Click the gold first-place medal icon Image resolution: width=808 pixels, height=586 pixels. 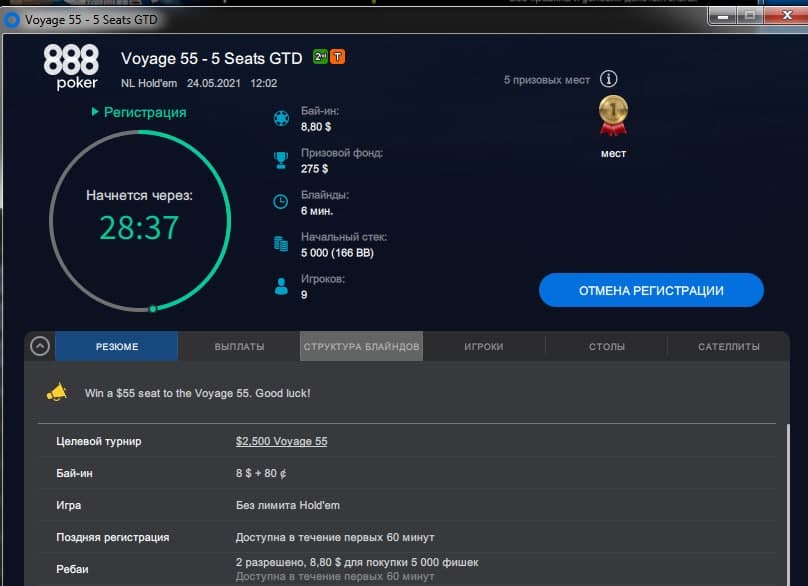(x=613, y=114)
